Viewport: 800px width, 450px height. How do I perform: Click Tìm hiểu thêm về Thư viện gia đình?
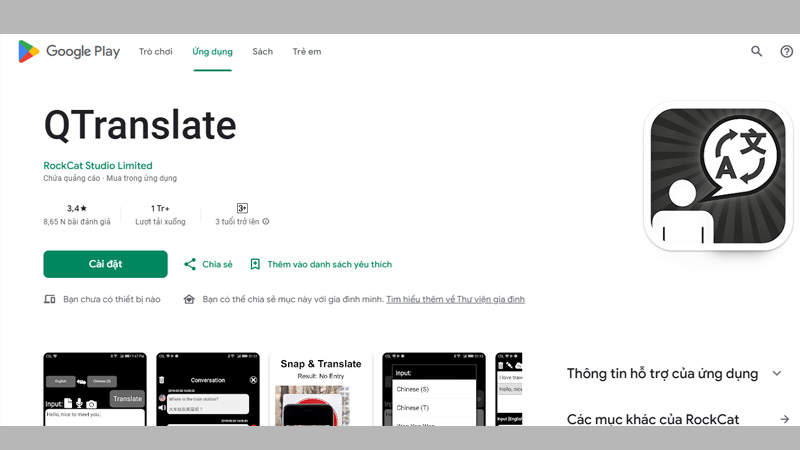click(455, 299)
